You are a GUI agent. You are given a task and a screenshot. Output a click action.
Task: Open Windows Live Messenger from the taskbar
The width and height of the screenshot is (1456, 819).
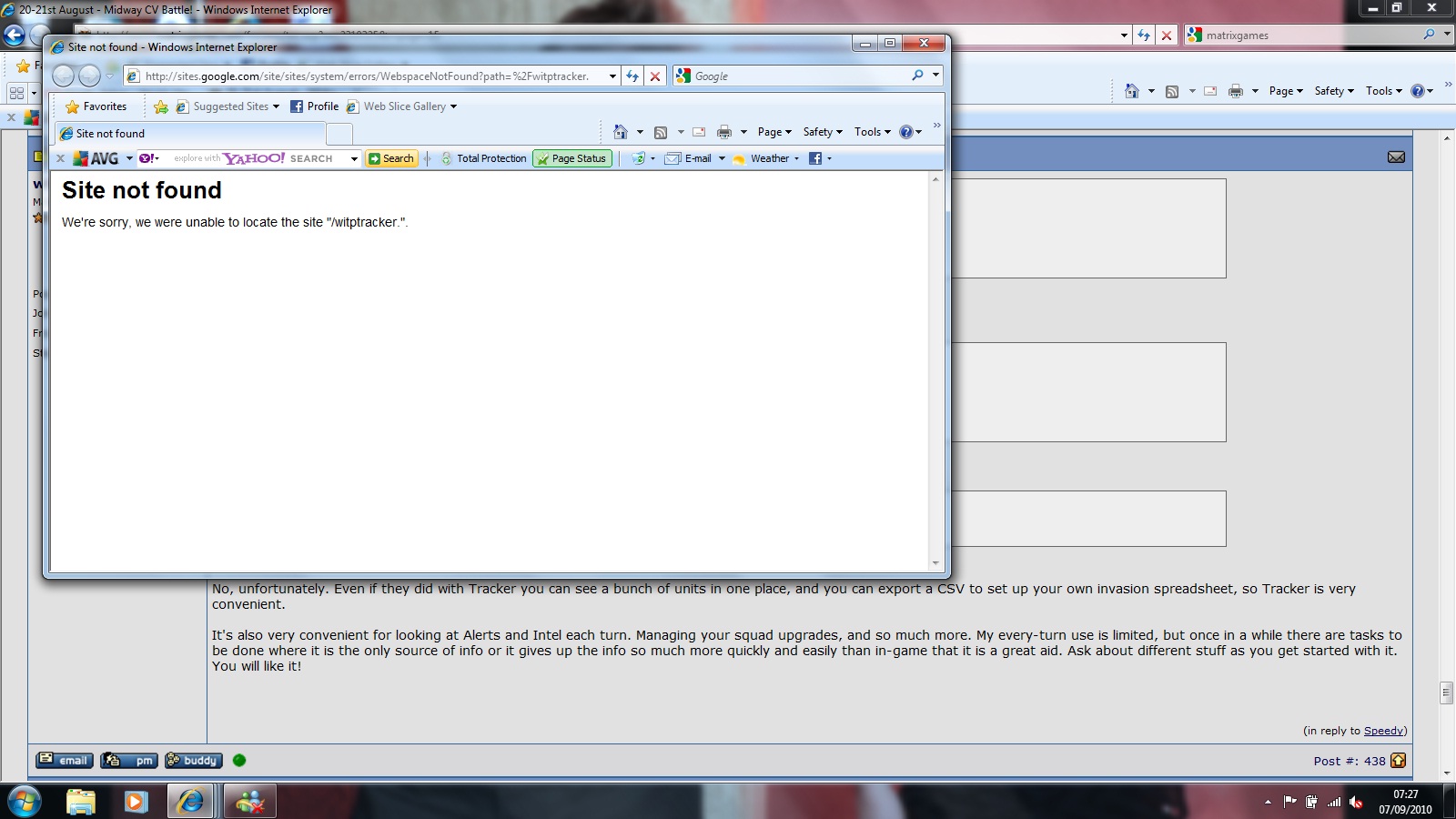[250, 802]
